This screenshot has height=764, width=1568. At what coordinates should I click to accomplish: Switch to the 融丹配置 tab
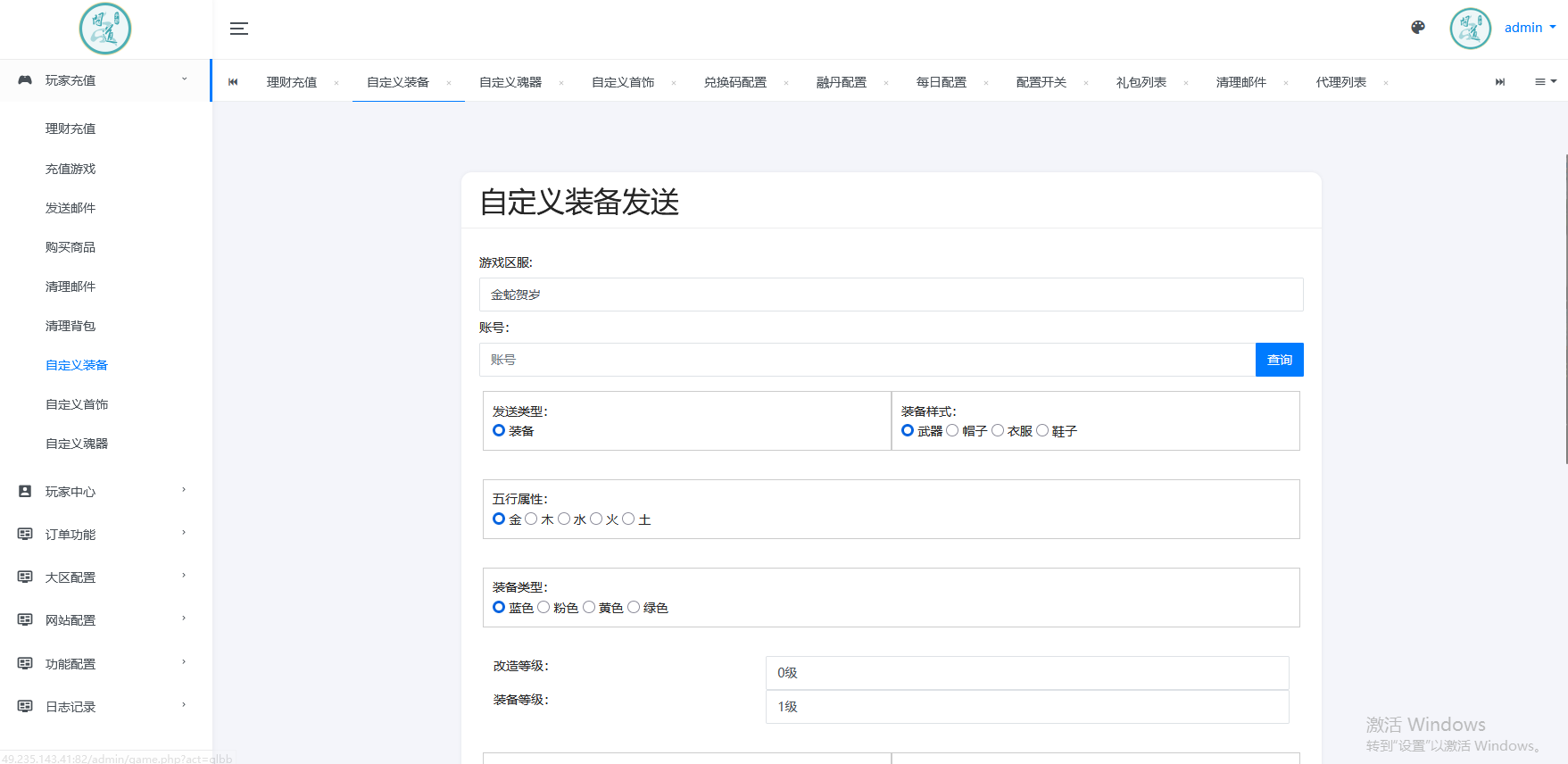(841, 82)
